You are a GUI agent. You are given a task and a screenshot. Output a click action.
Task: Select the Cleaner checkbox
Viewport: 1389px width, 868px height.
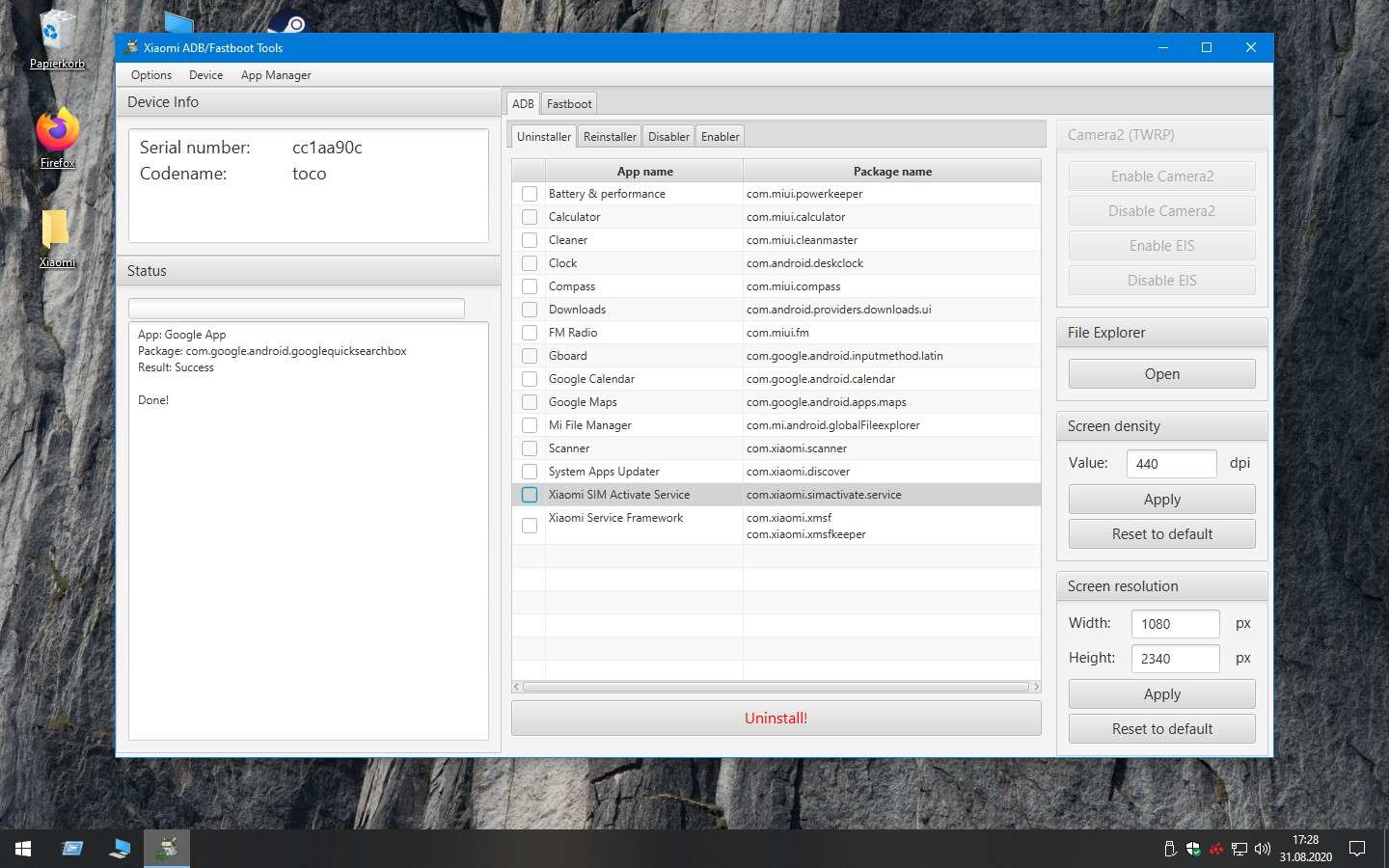(530, 240)
